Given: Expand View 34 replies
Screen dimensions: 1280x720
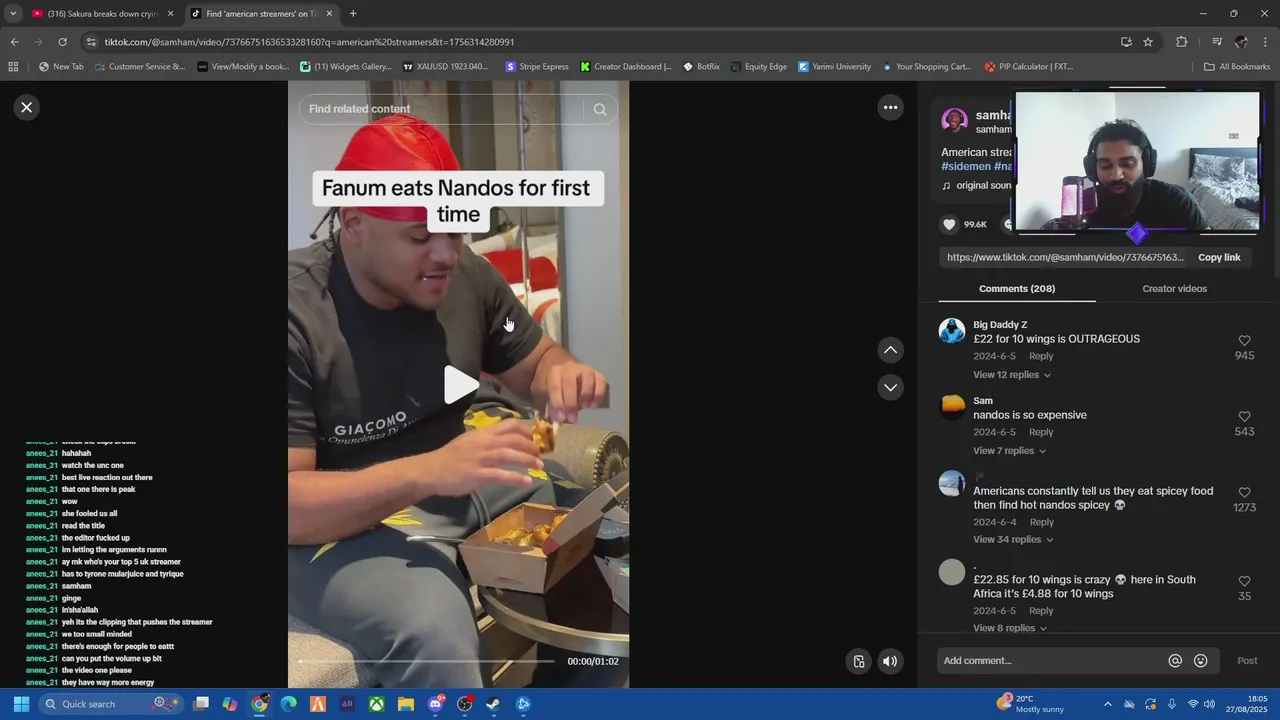Looking at the screenshot, I should point(1012,540).
